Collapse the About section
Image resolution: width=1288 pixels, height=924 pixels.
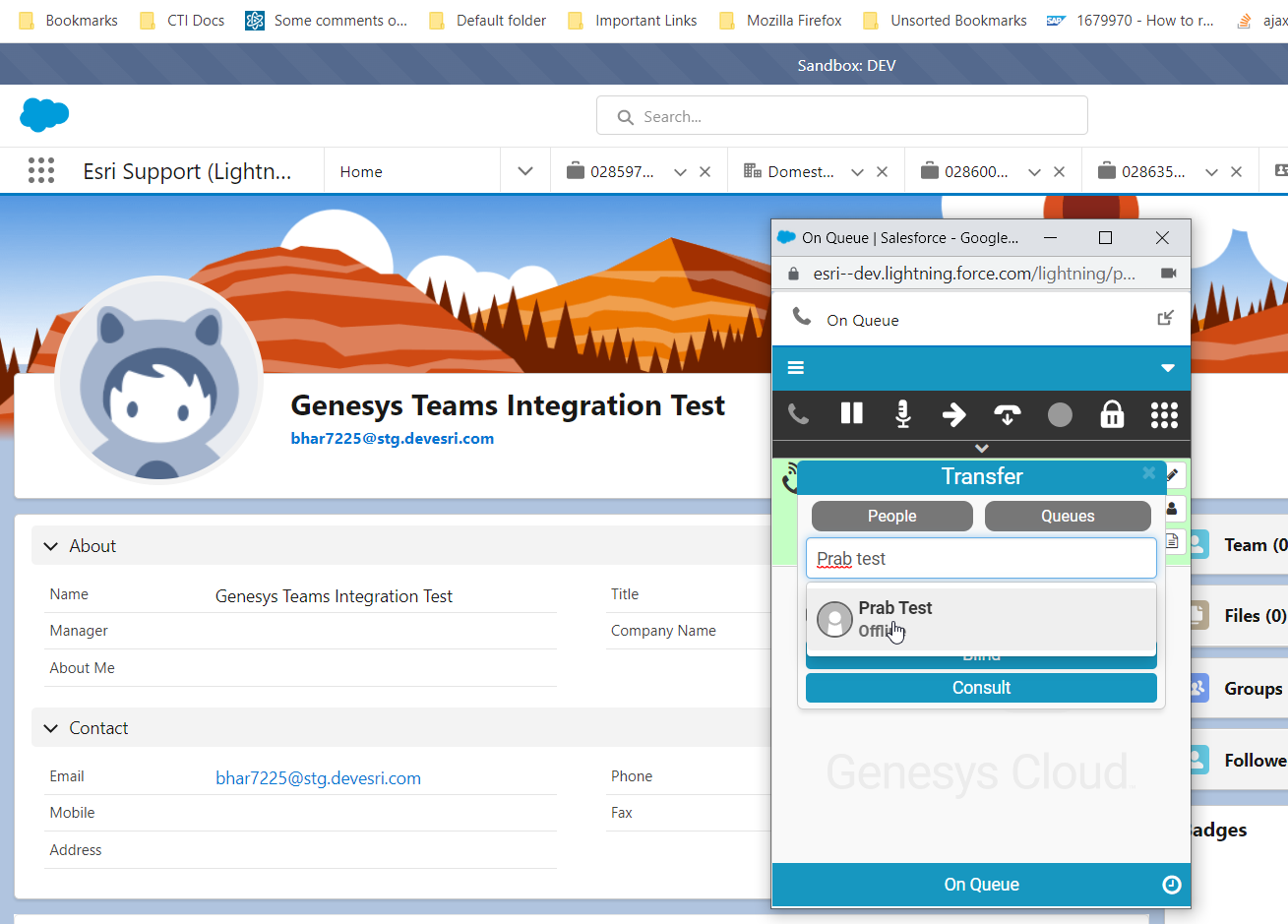pyautogui.click(x=51, y=546)
